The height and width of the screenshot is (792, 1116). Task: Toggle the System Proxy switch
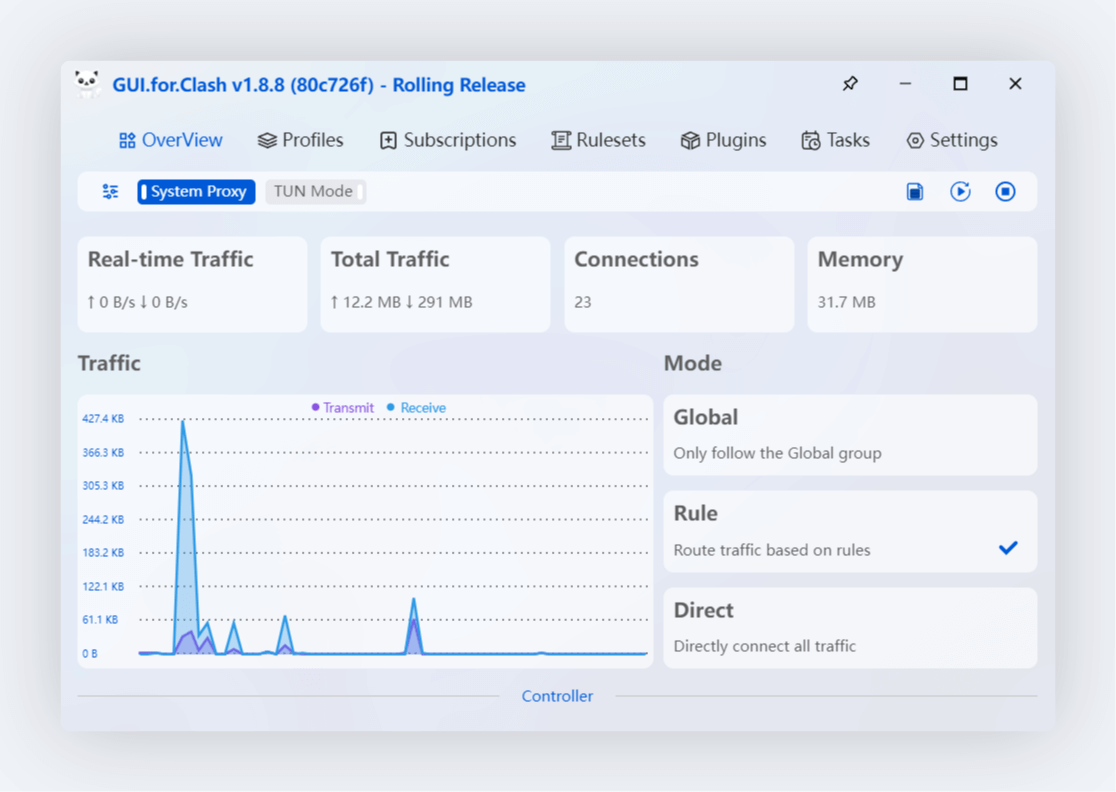[x=196, y=191]
